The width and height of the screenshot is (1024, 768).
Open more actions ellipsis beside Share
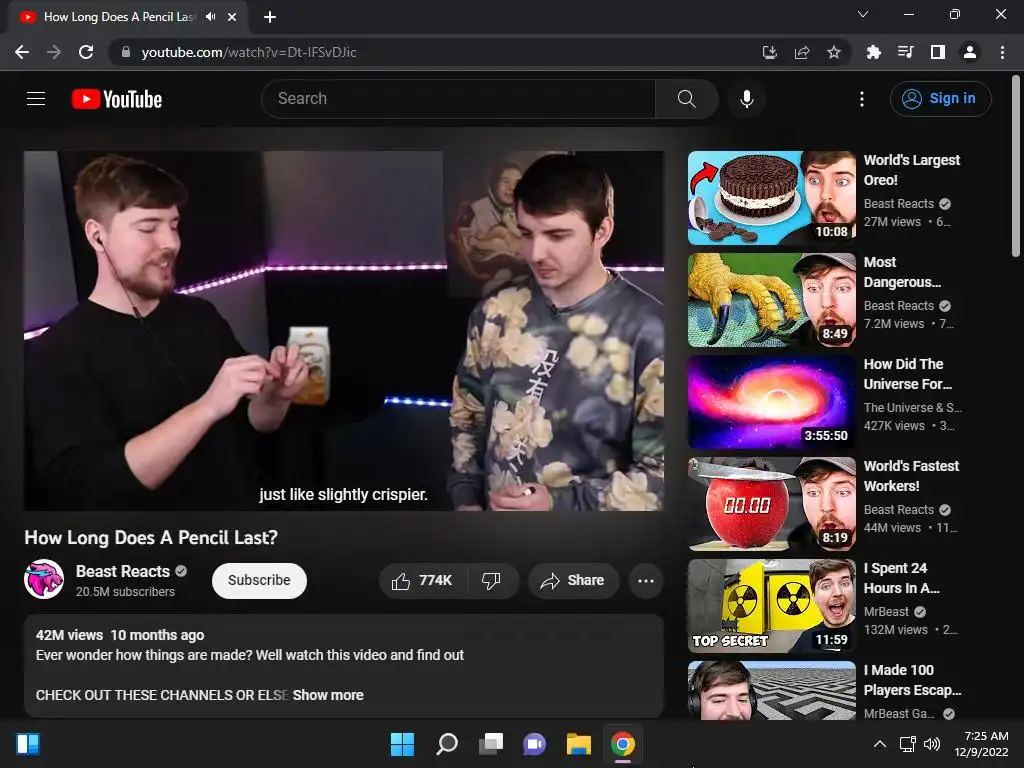click(x=646, y=581)
